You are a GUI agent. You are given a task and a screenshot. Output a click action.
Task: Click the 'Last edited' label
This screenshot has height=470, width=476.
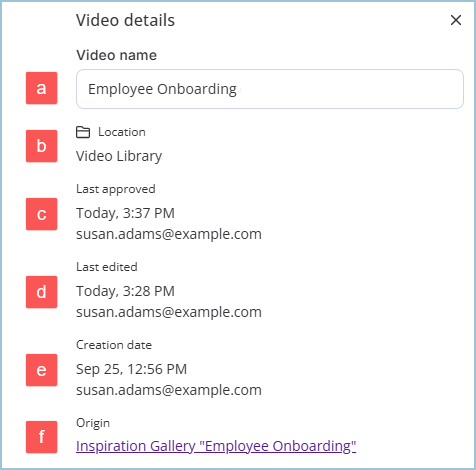click(x=107, y=267)
